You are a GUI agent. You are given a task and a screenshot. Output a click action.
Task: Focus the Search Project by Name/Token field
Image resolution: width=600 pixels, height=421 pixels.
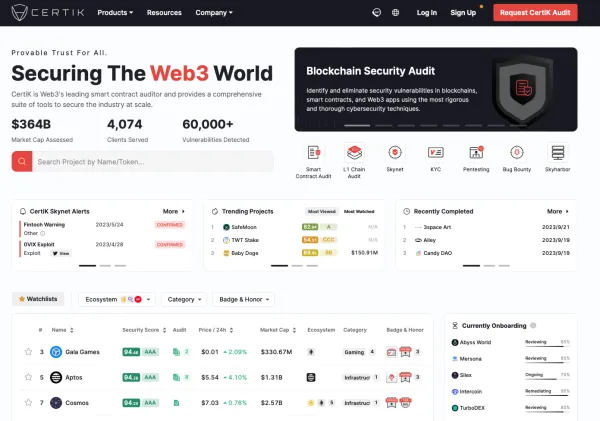[x=150, y=161]
